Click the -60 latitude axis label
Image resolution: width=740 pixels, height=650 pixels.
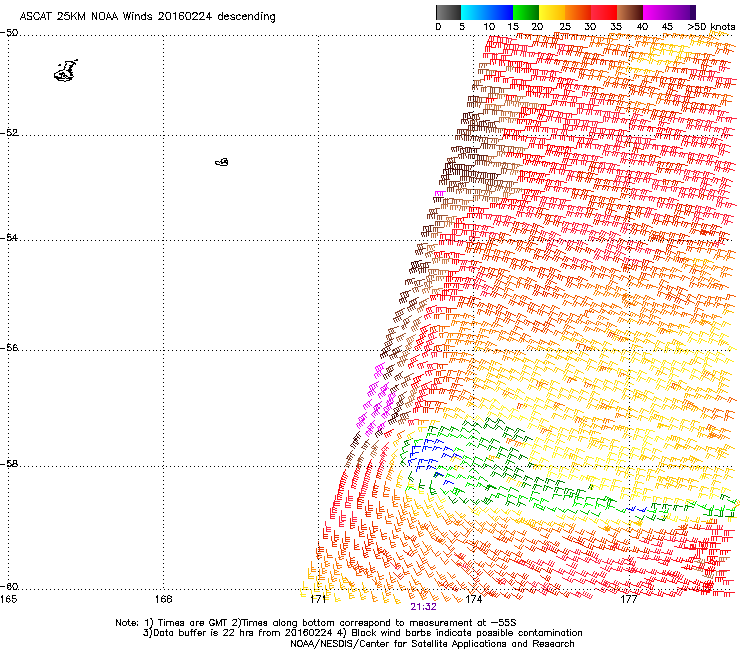(9, 587)
